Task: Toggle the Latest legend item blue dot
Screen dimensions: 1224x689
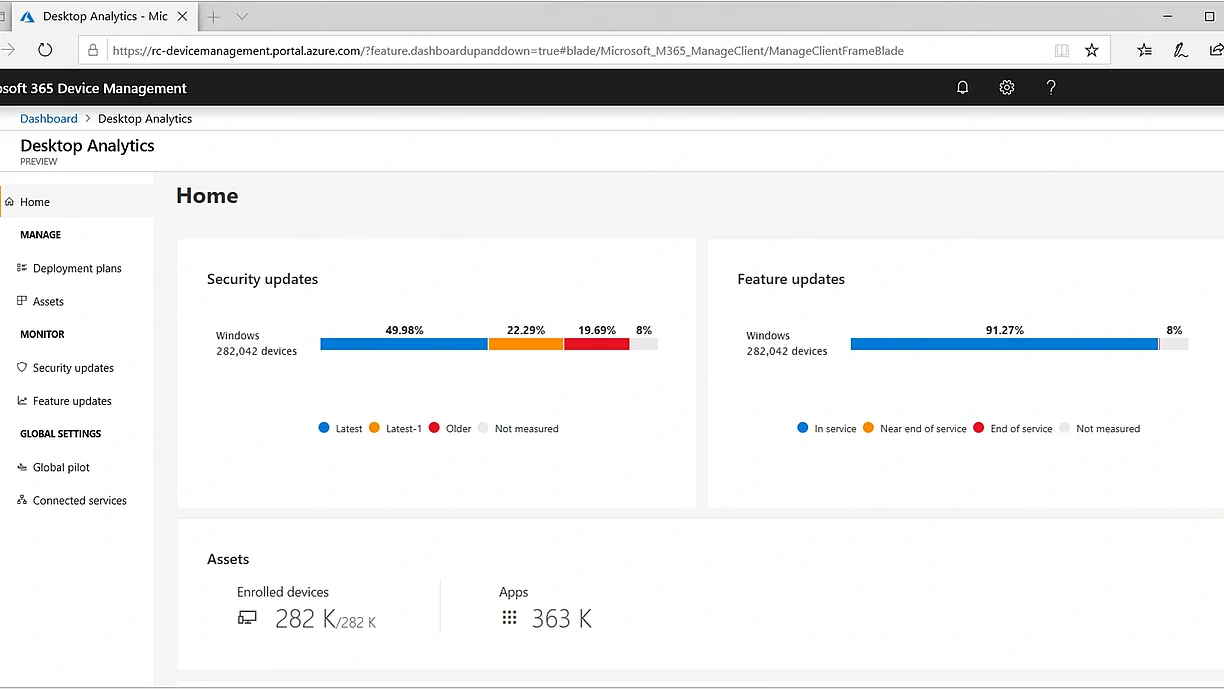Action: 323,428
